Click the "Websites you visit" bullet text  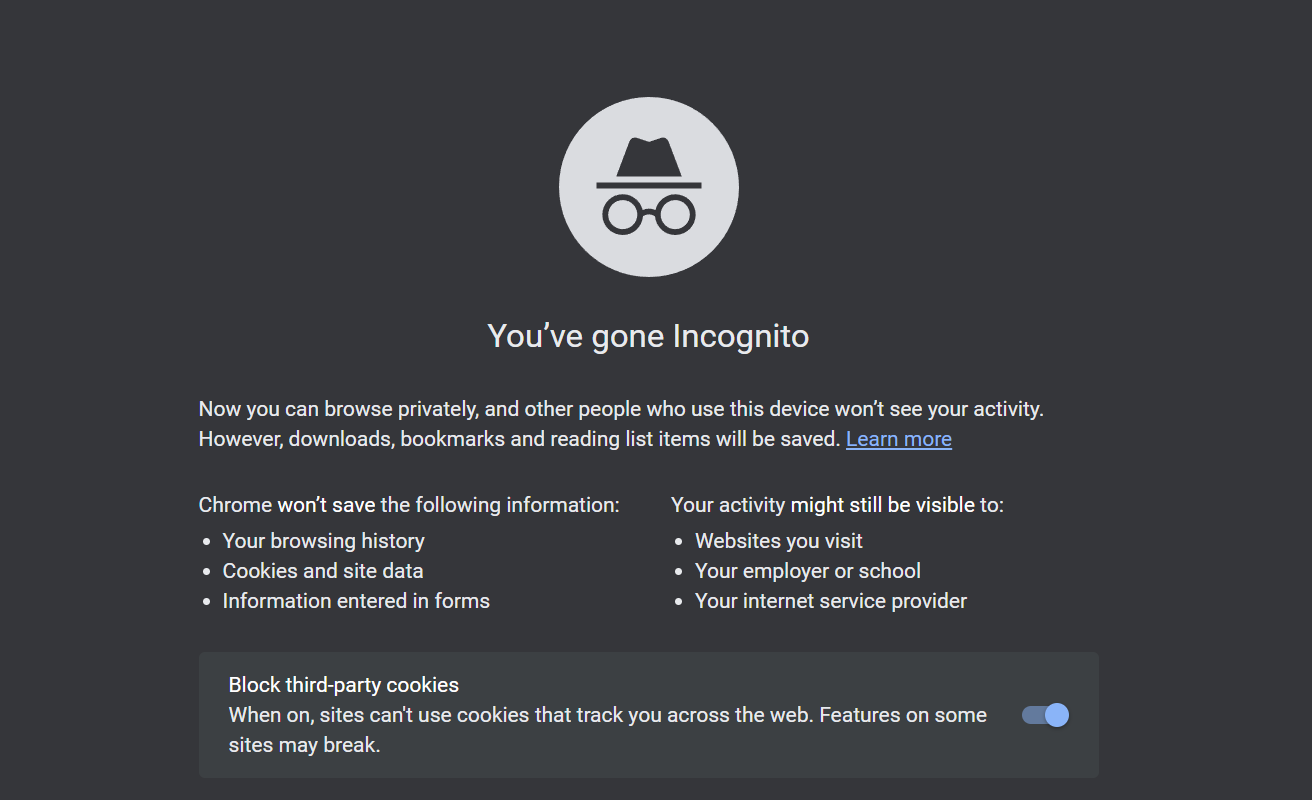click(778, 541)
